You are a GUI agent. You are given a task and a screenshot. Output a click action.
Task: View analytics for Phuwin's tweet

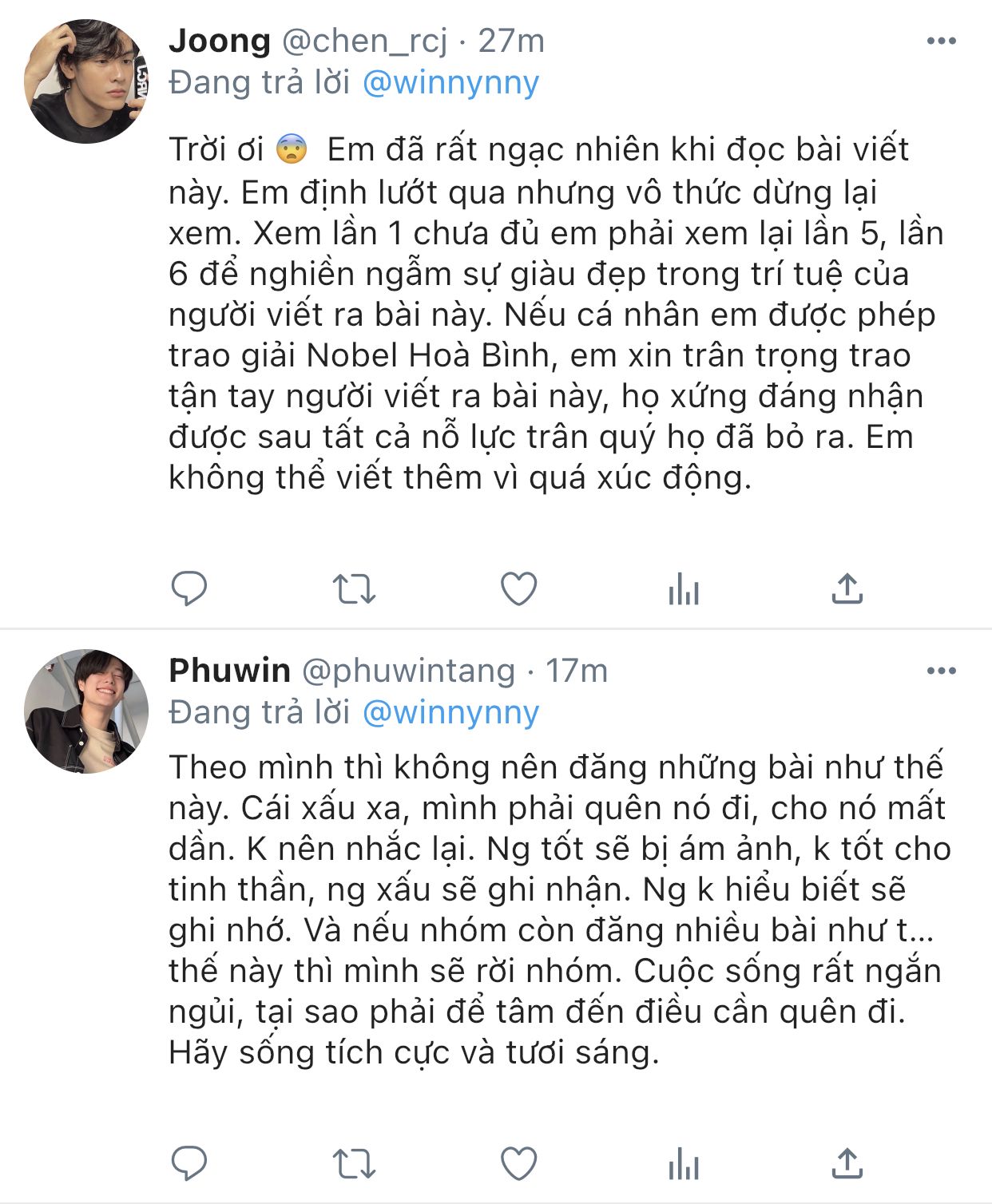coord(684,1165)
